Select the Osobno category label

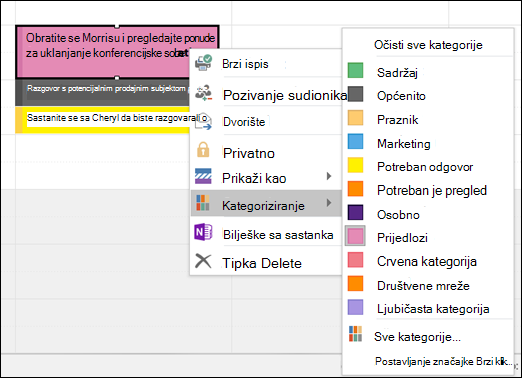click(x=398, y=214)
